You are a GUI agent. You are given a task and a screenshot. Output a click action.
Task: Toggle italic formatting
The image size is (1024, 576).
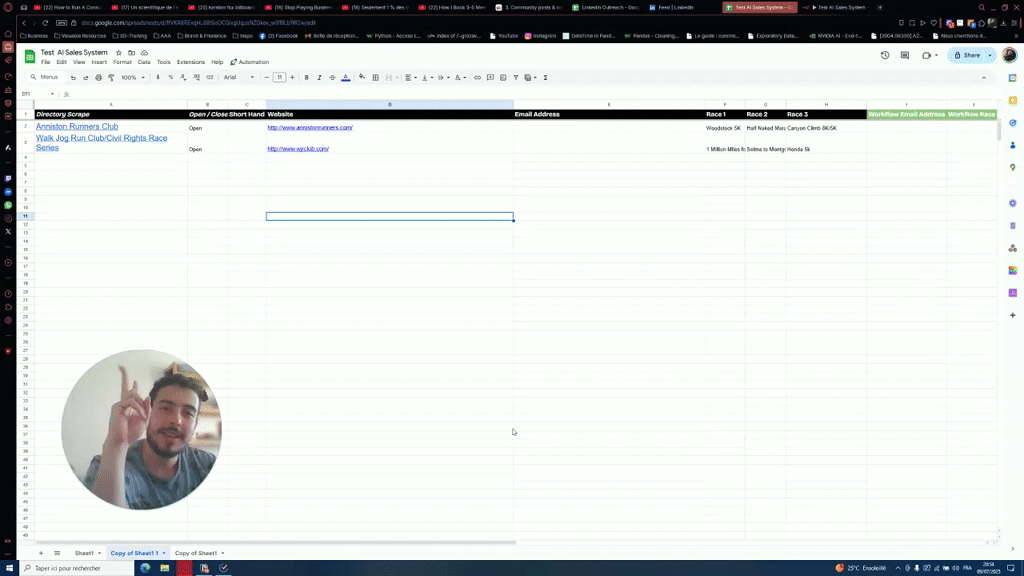click(x=319, y=78)
